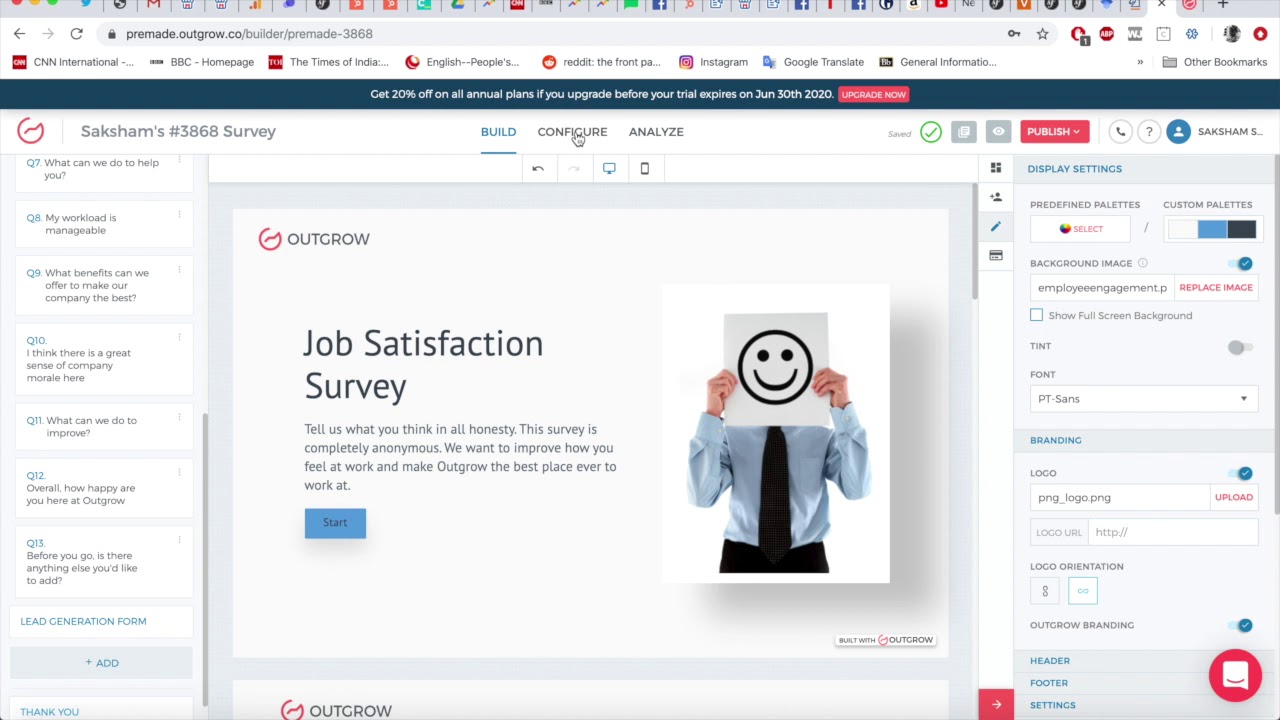The height and width of the screenshot is (720, 1280).
Task: Click the Logo URL input field
Action: coord(1174,532)
